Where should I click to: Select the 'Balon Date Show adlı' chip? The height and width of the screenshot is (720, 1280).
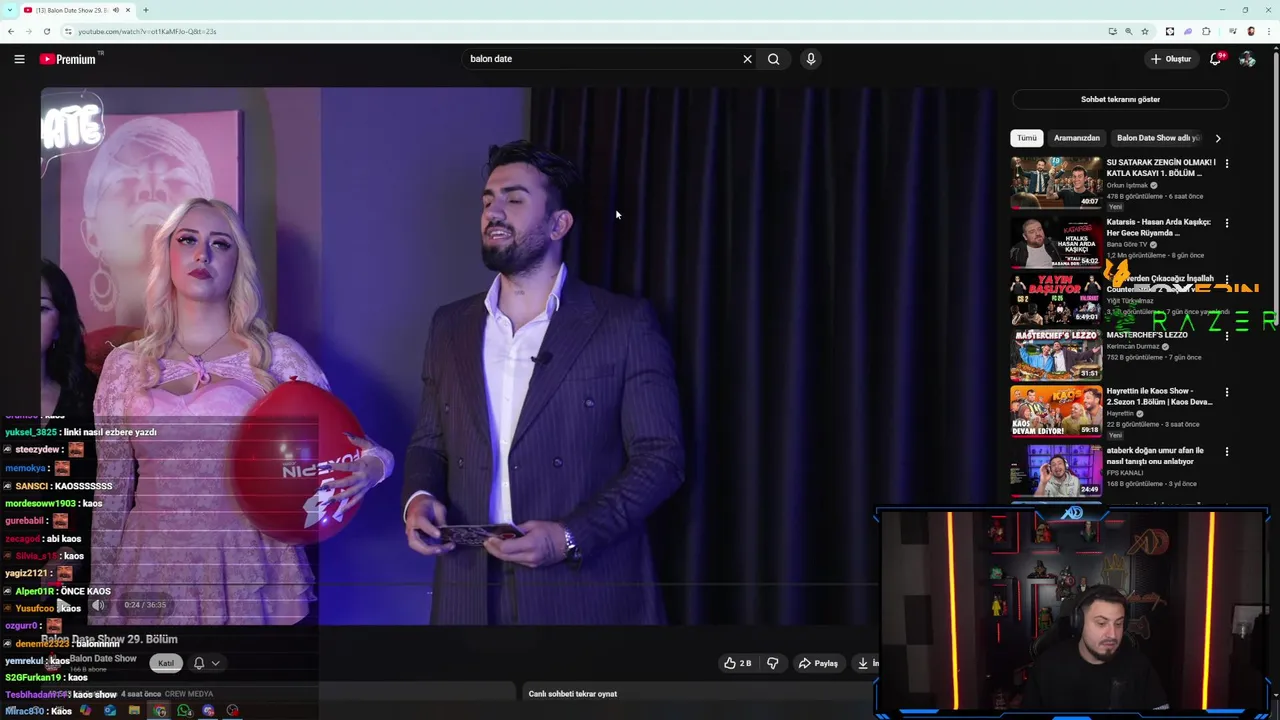(x=1157, y=138)
